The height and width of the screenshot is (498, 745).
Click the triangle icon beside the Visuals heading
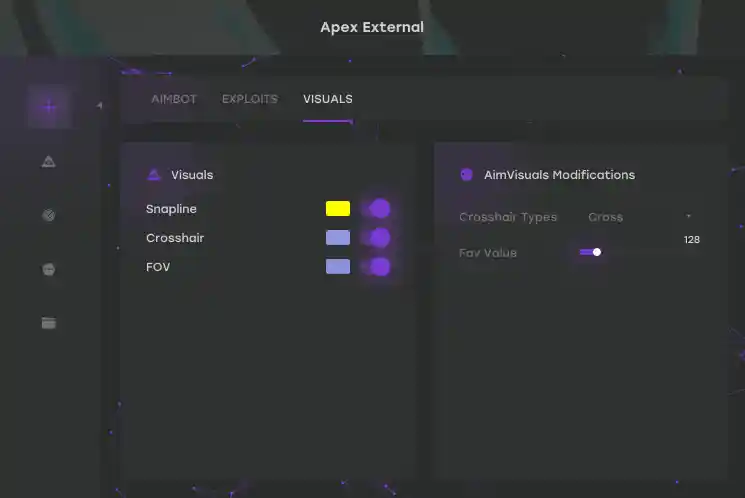point(154,175)
